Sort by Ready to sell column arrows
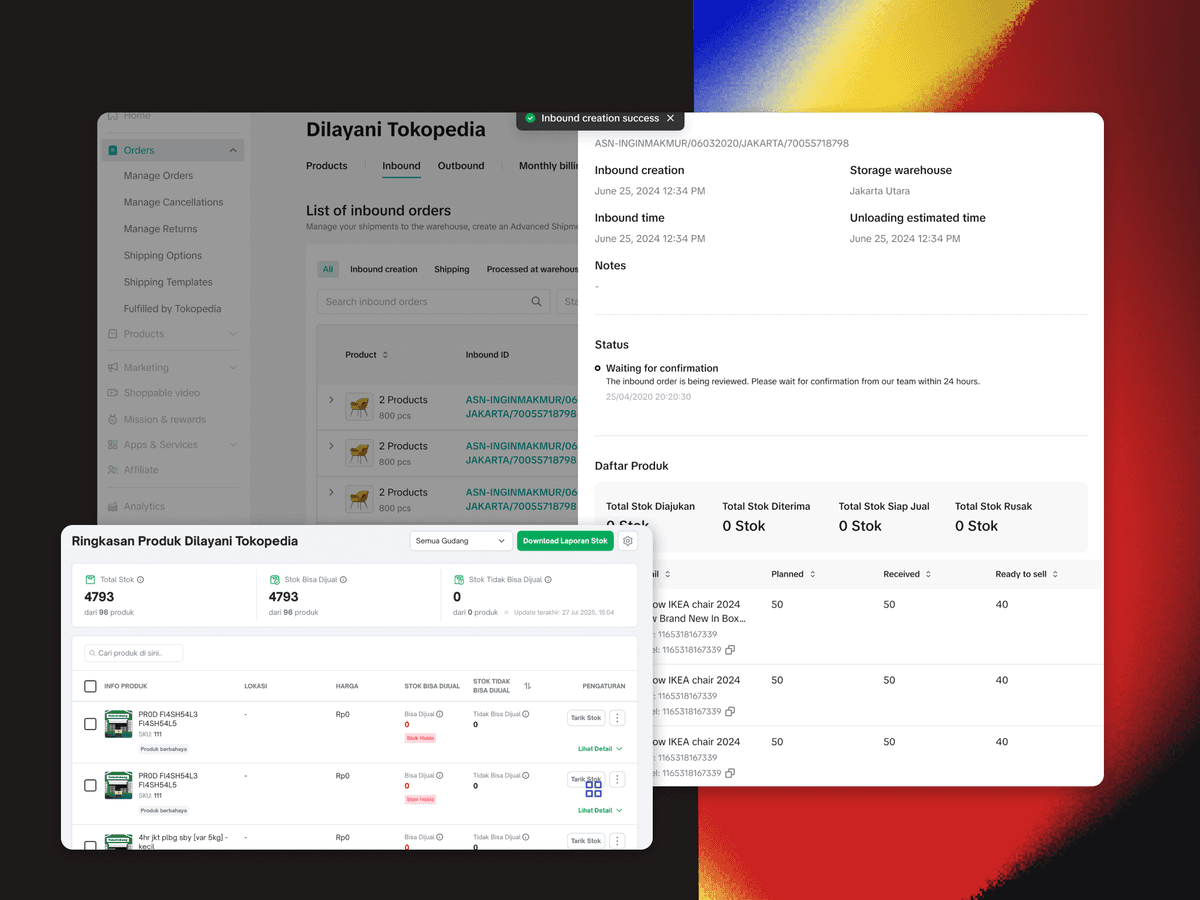This screenshot has width=1200, height=900. 1055,574
